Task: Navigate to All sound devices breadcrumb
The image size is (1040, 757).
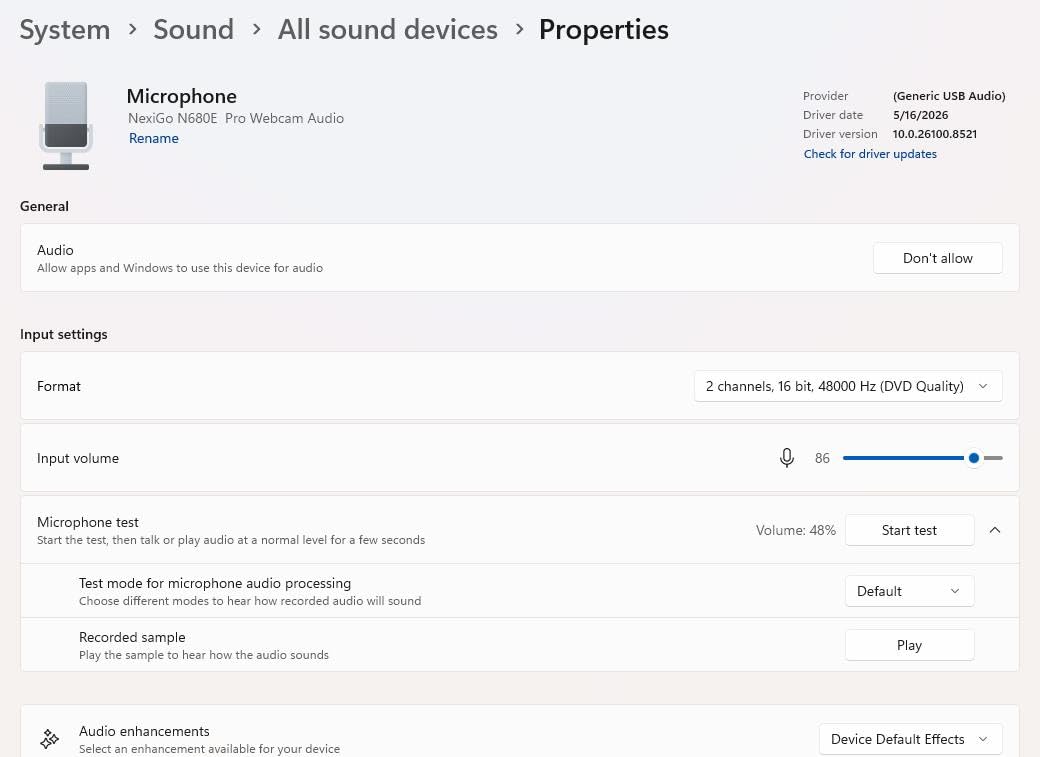Action: (387, 30)
